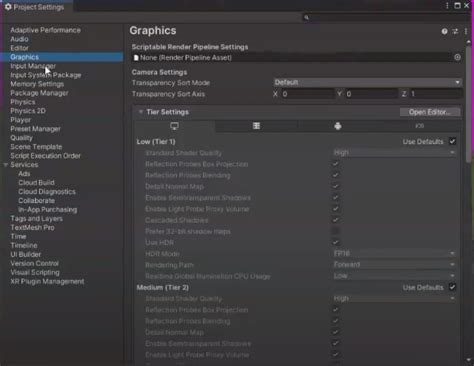Open Tier 1 Realtime GI CPU Usage dropdown

tap(394, 276)
